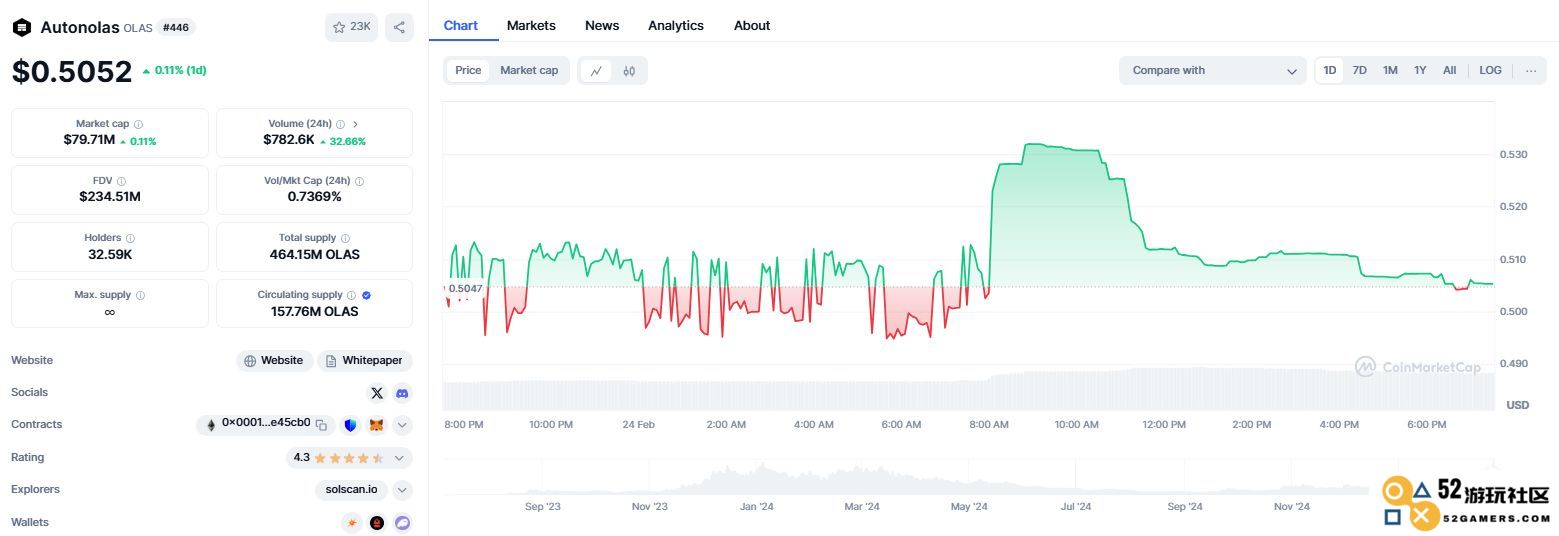
Task: Set the chart range to 1Y
Action: coord(1420,70)
